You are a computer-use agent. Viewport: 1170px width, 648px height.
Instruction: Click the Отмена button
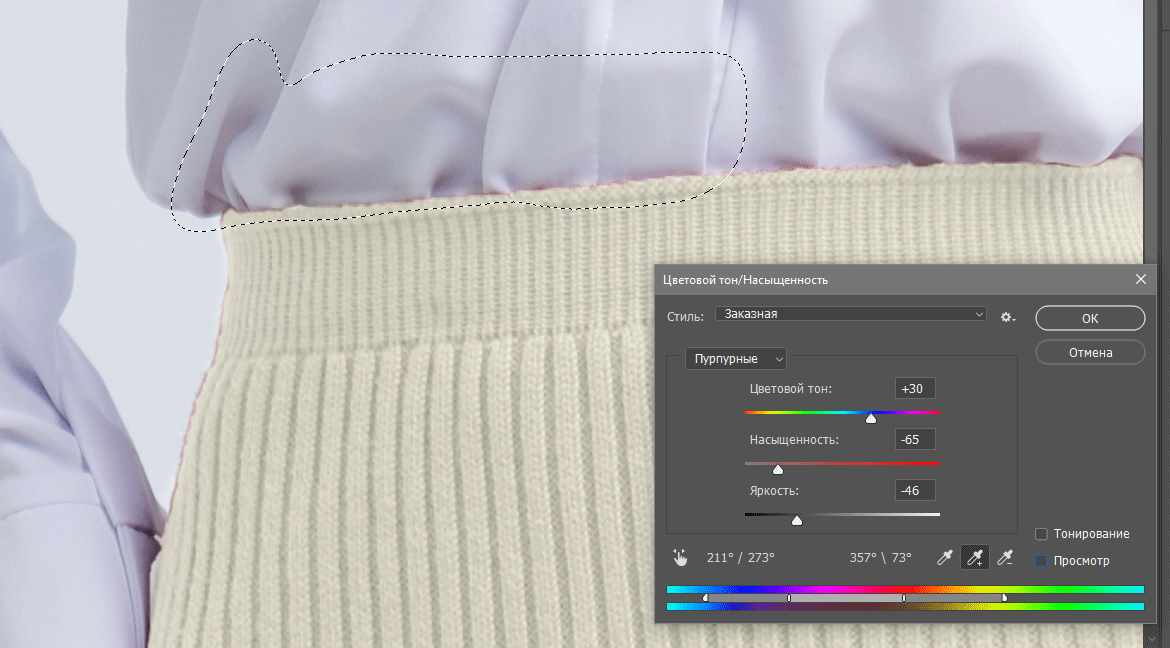(1090, 352)
